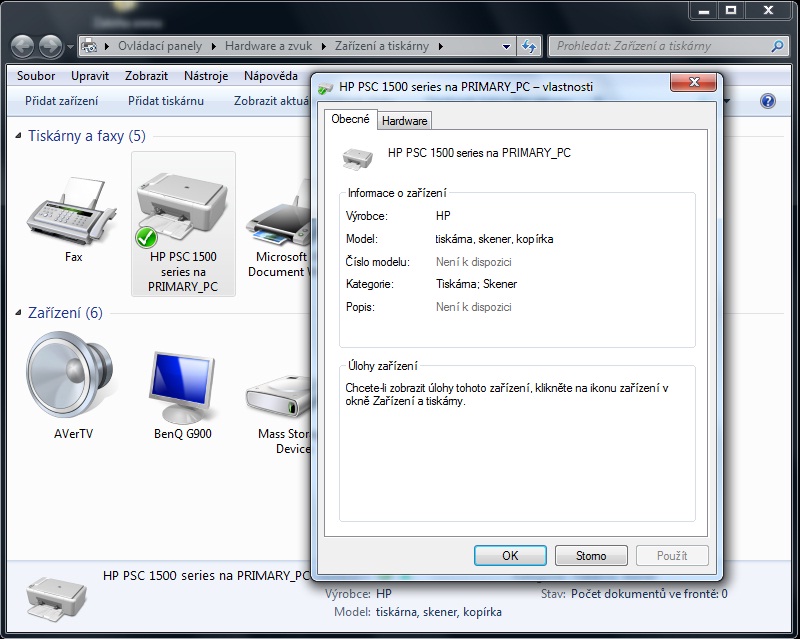Click the search magnifier icon
Viewport: 800px width, 639px height.
(x=777, y=46)
